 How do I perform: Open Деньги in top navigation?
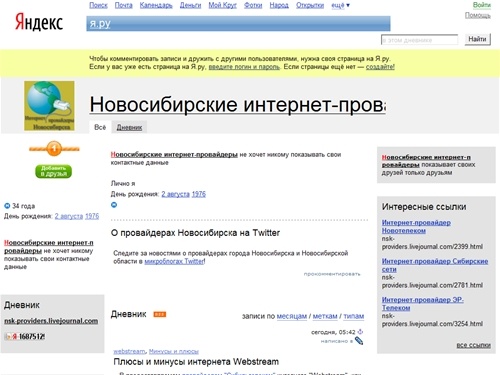(190, 5)
